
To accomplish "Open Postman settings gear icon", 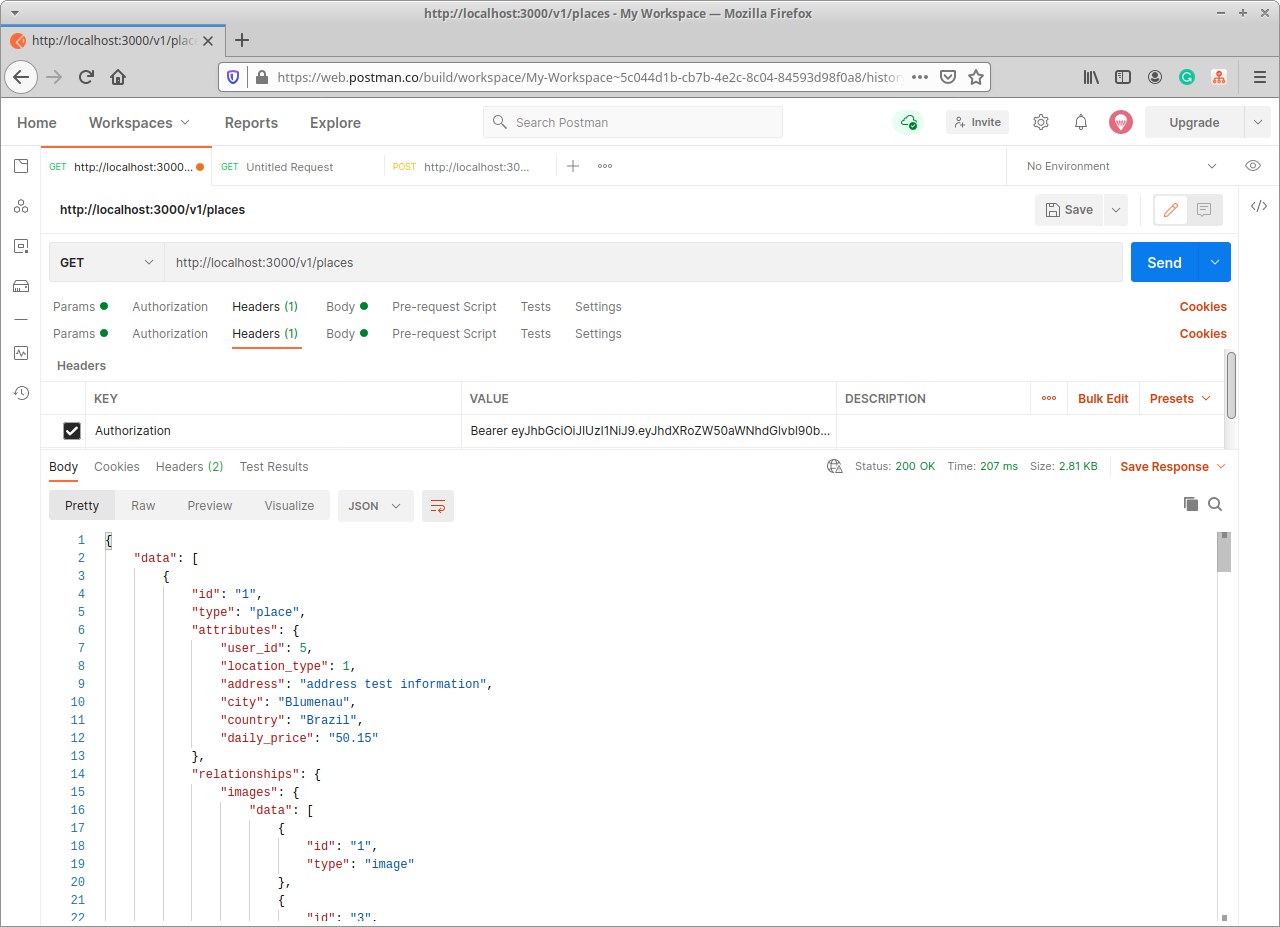I will [x=1041, y=122].
